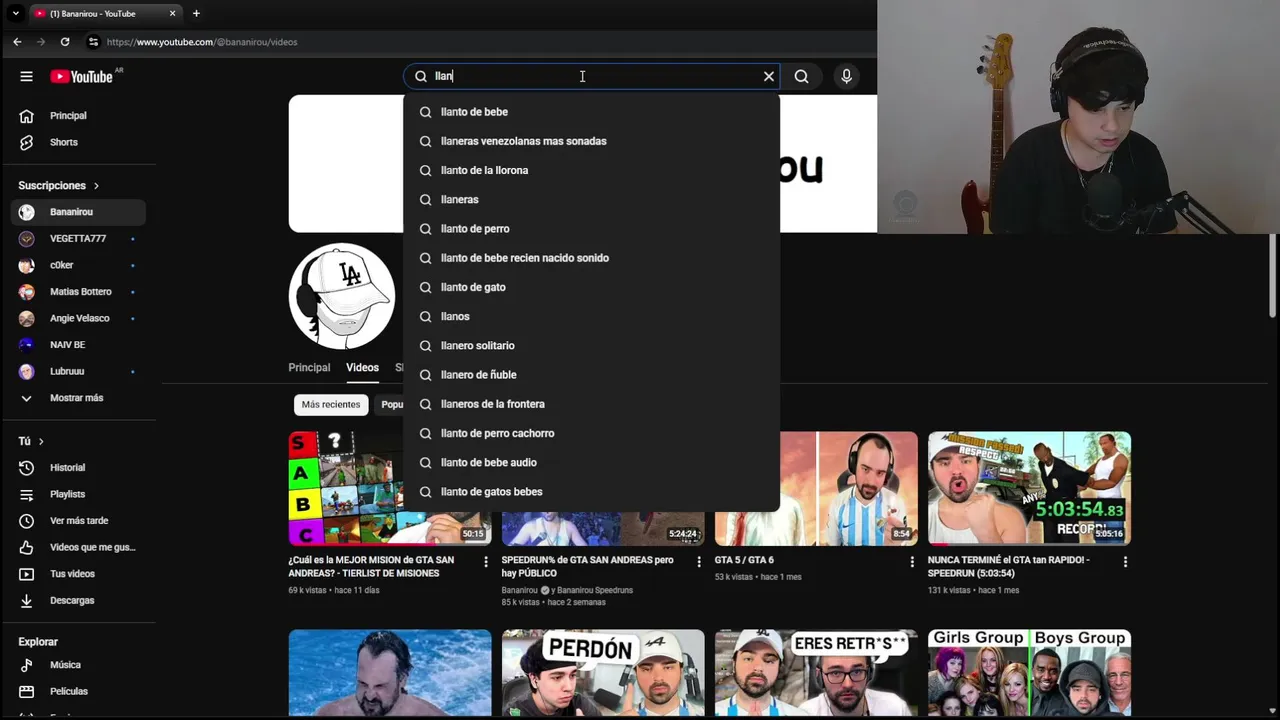Select suggestion 'llanto de bebe audio'
This screenshot has width=1280, height=720.
[x=591, y=463]
